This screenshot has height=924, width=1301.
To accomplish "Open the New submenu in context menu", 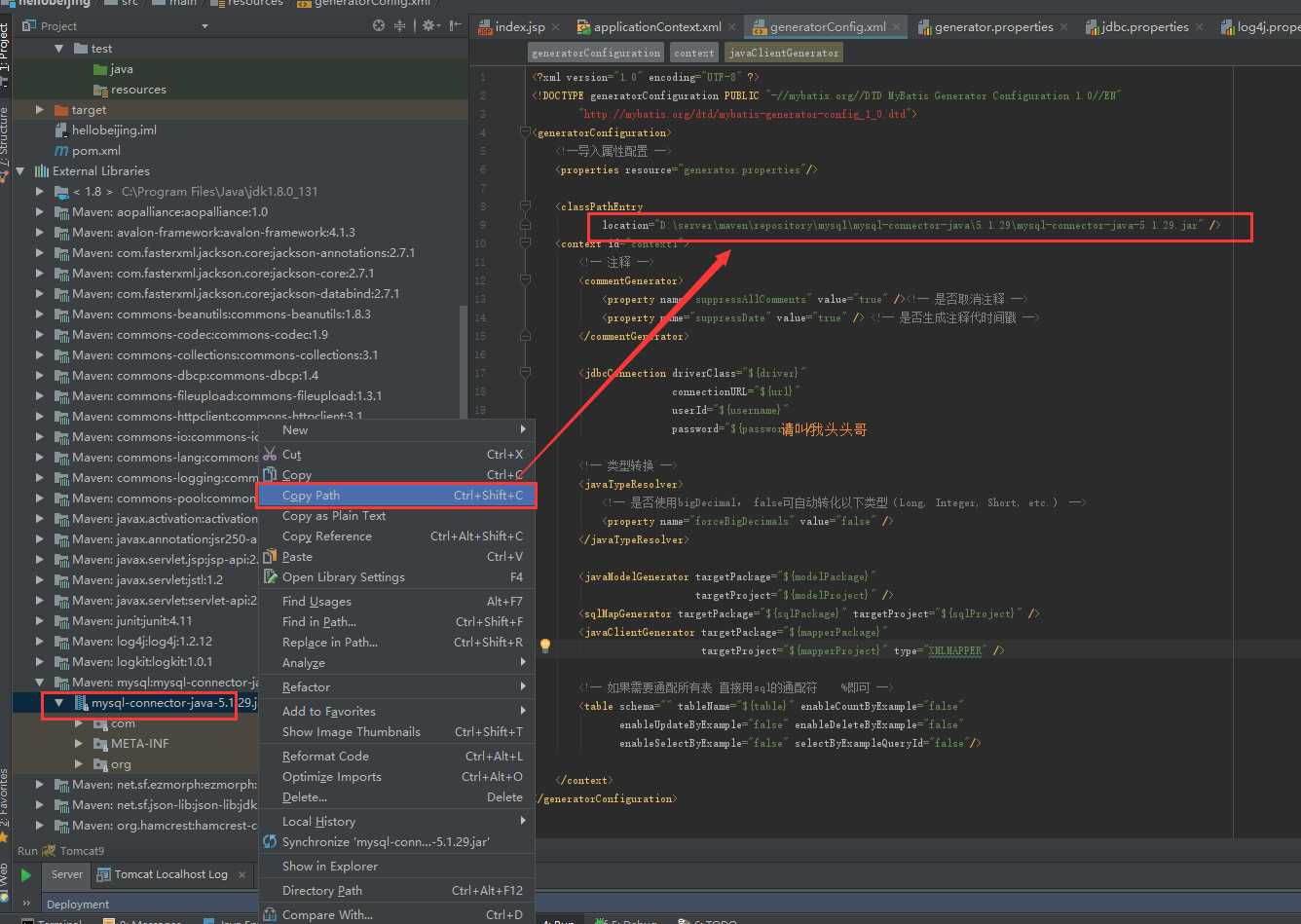I will point(396,429).
